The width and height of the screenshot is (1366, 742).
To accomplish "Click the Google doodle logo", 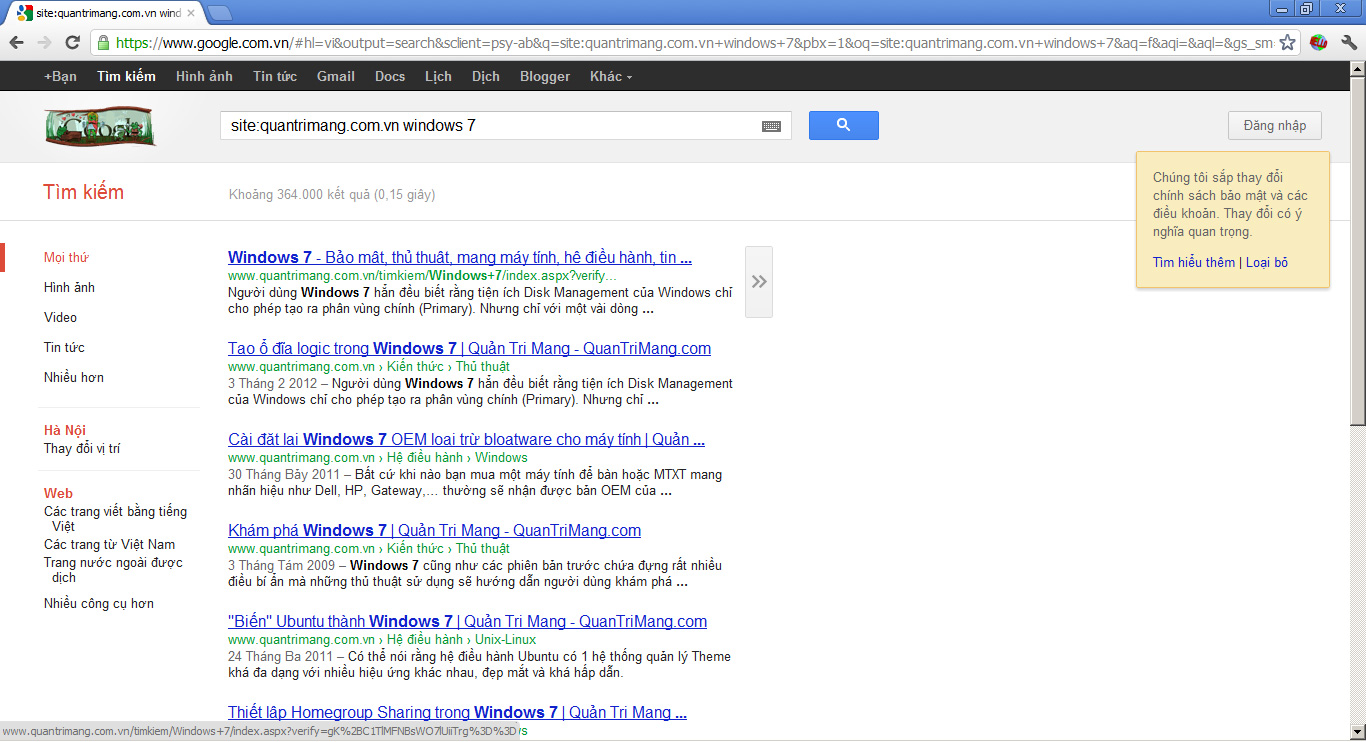I will click(100, 126).
